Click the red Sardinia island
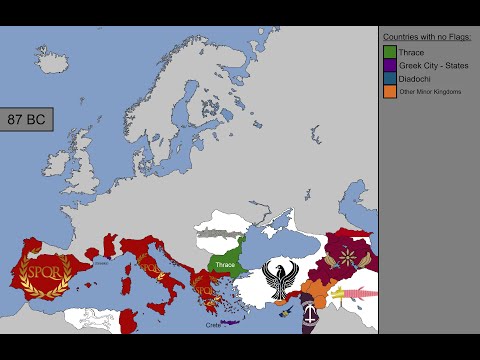Image resolution: width=480 pixels, height=360 pixels. [126, 286]
